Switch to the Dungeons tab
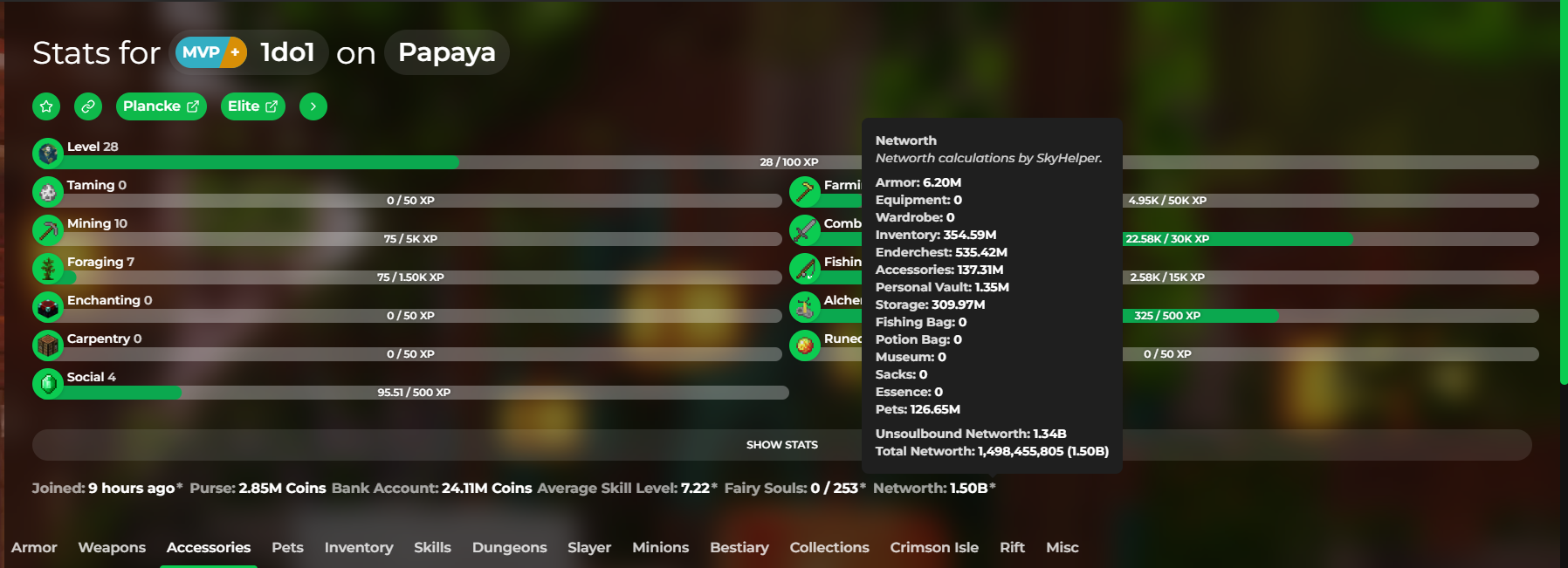 coord(509,547)
